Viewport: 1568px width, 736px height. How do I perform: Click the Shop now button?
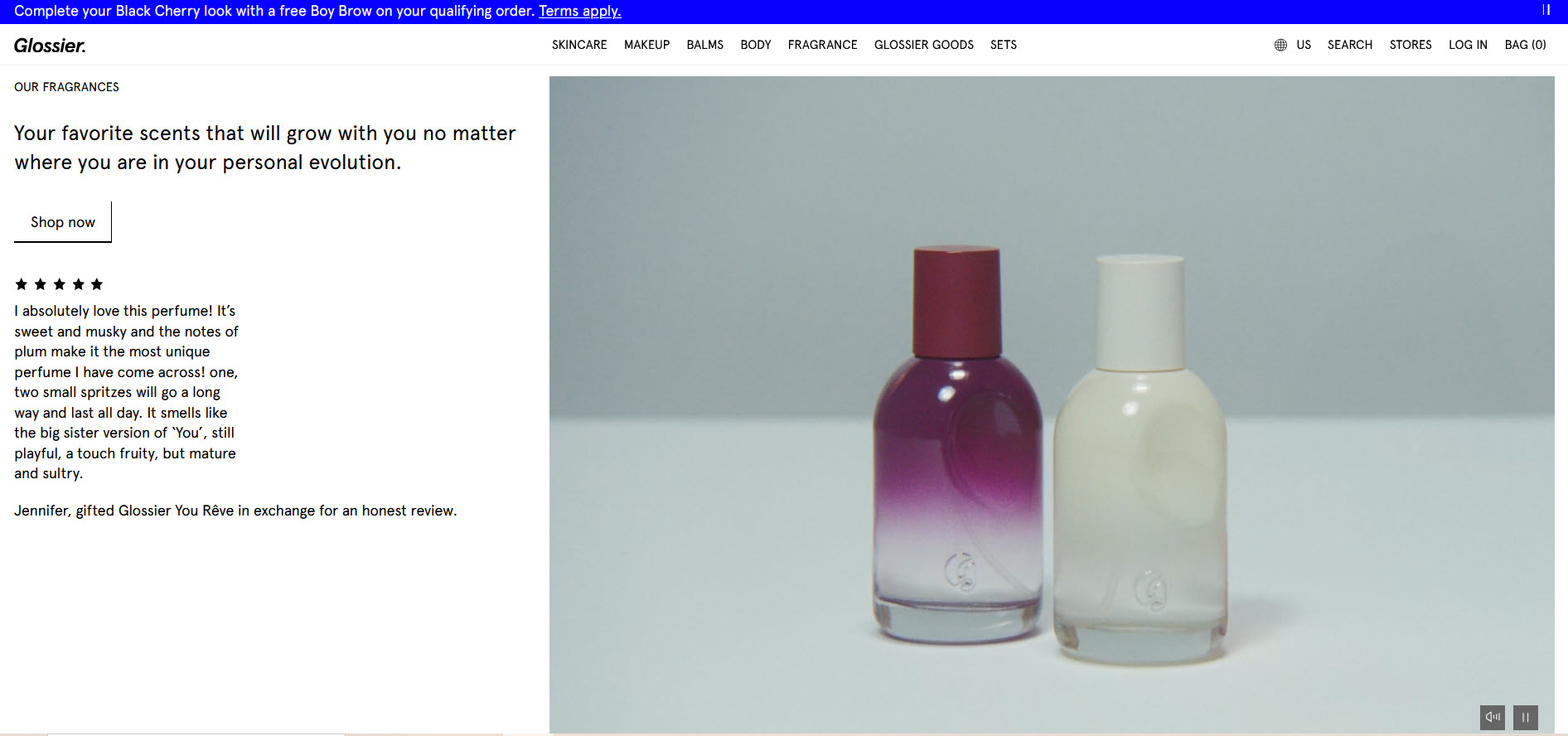(x=63, y=222)
